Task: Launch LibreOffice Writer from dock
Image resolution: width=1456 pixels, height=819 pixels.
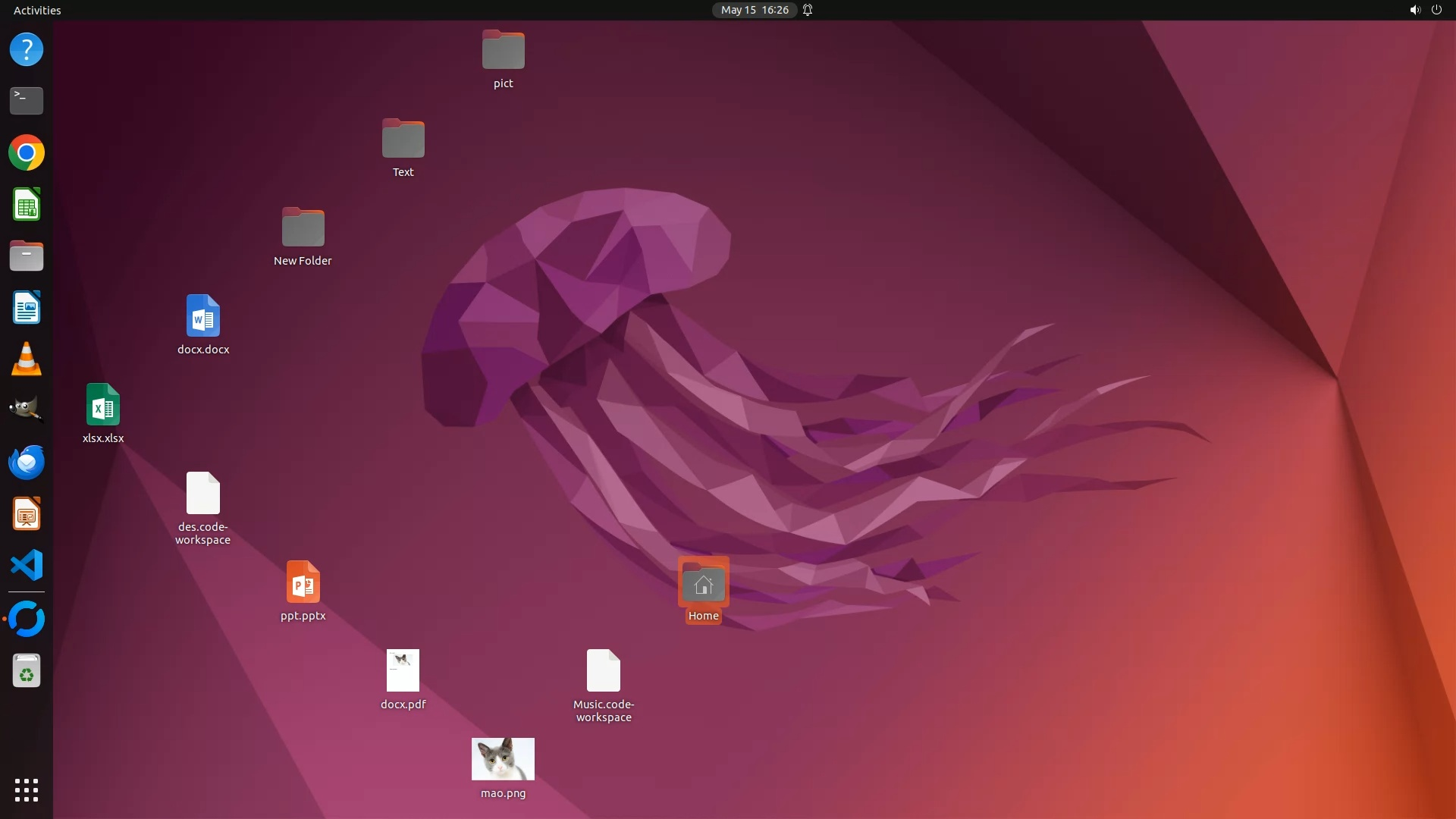Action: tap(27, 308)
